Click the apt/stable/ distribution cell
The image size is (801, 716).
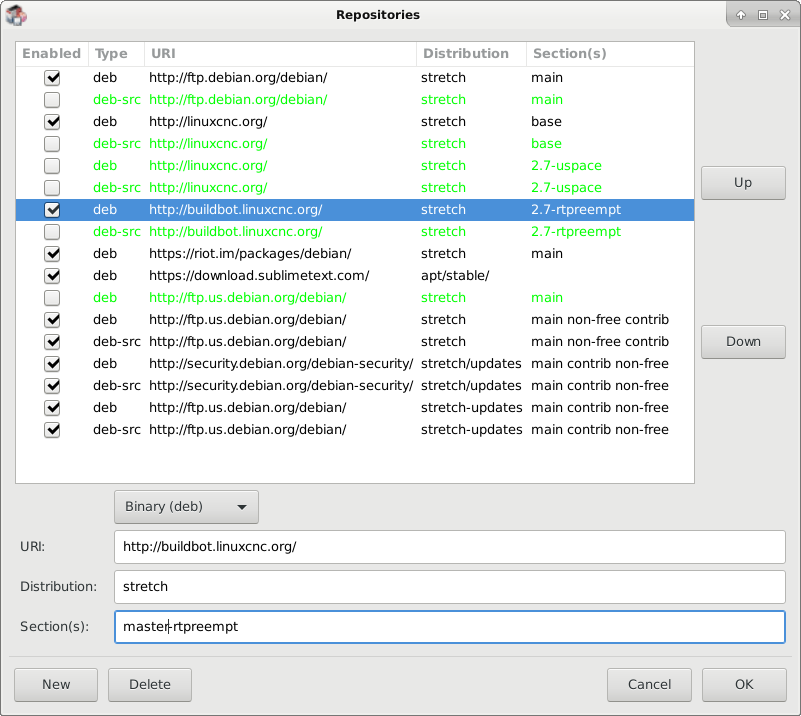[455, 276]
